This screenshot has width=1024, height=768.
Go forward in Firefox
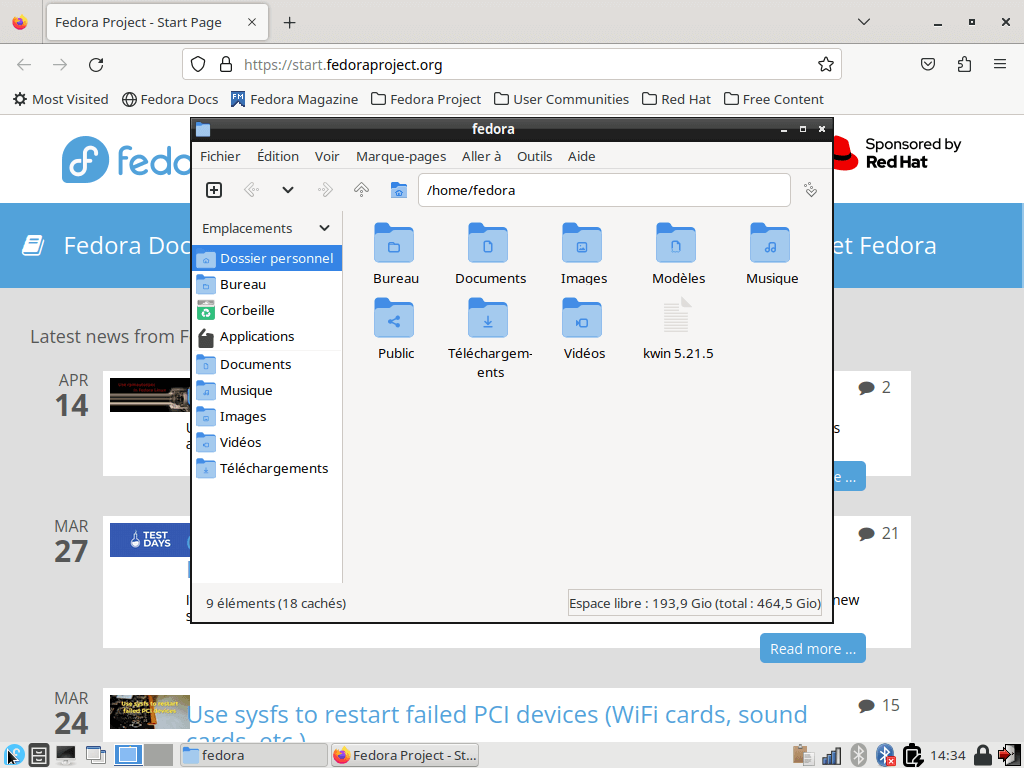pyautogui.click(x=60, y=65)
